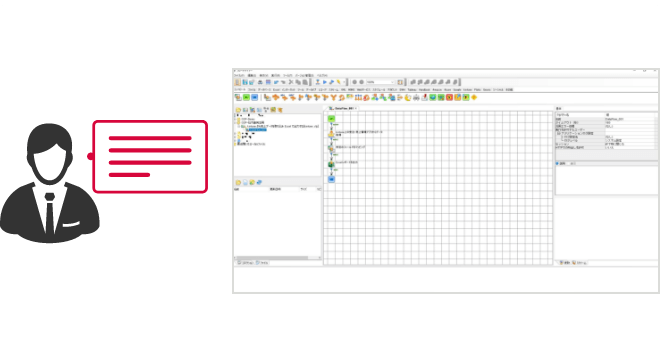Select the red square palette component
The height and width of the screenshot is (360, 660).
[449, 97]
